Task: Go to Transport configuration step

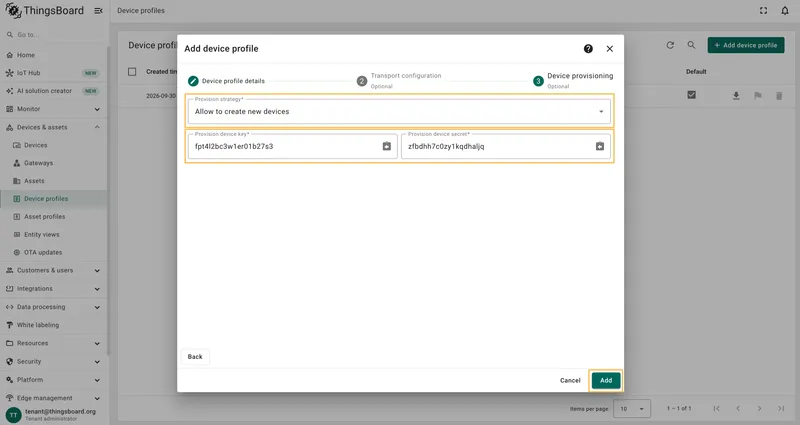Action: (x=399, y=81)
